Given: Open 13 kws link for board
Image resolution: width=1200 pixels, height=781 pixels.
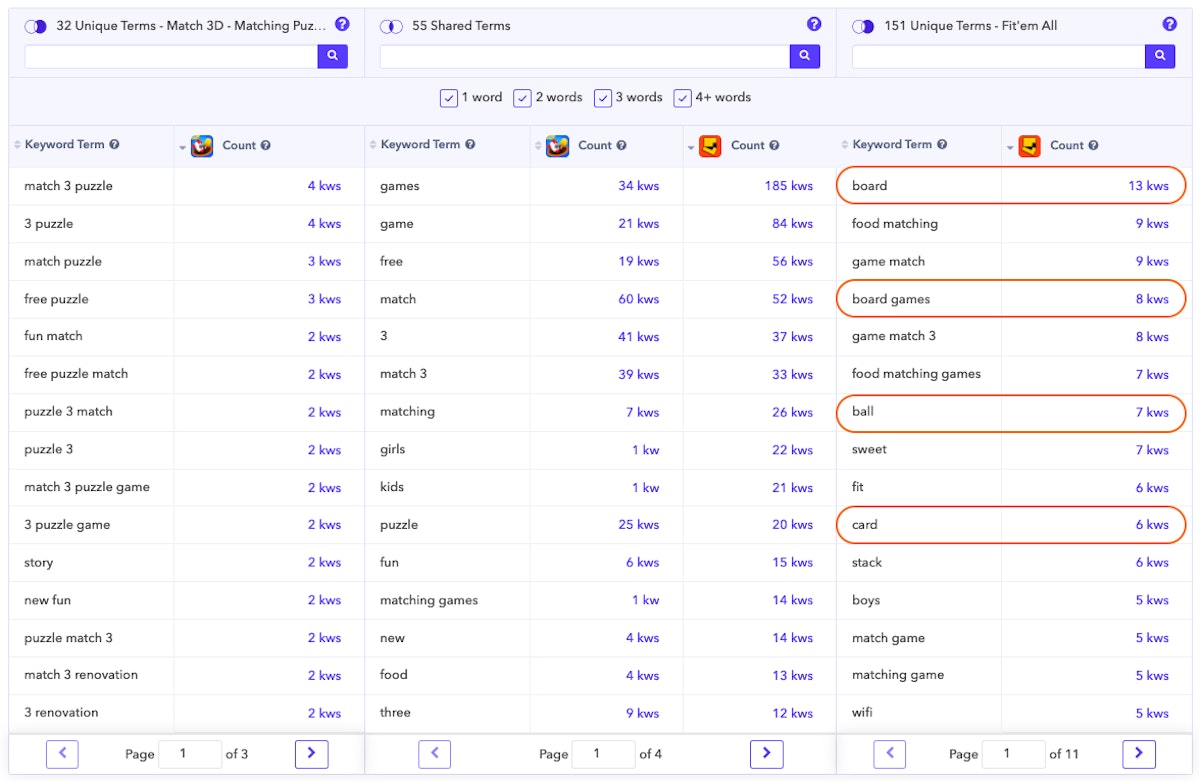Looking at the screenshot, I should 1148,186.
